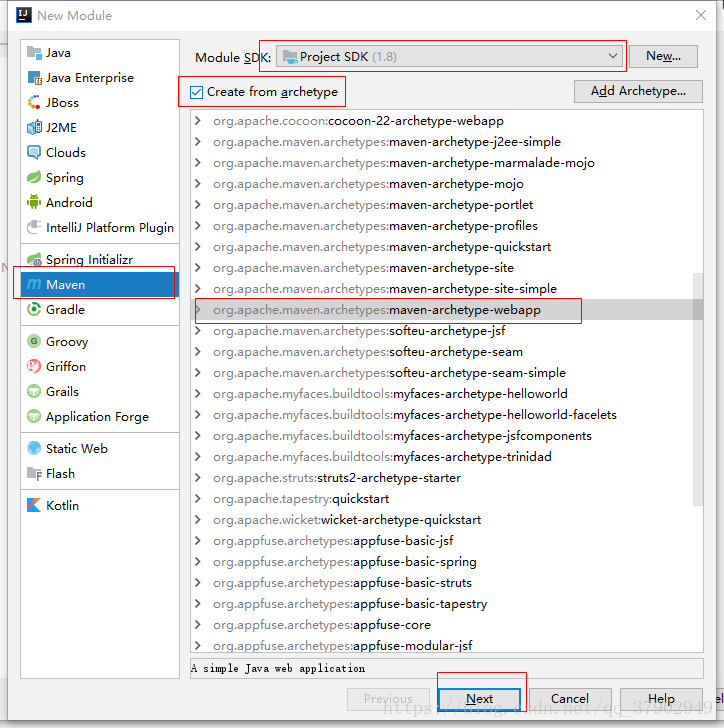Click the Java module type icon

tap(34, 53)
